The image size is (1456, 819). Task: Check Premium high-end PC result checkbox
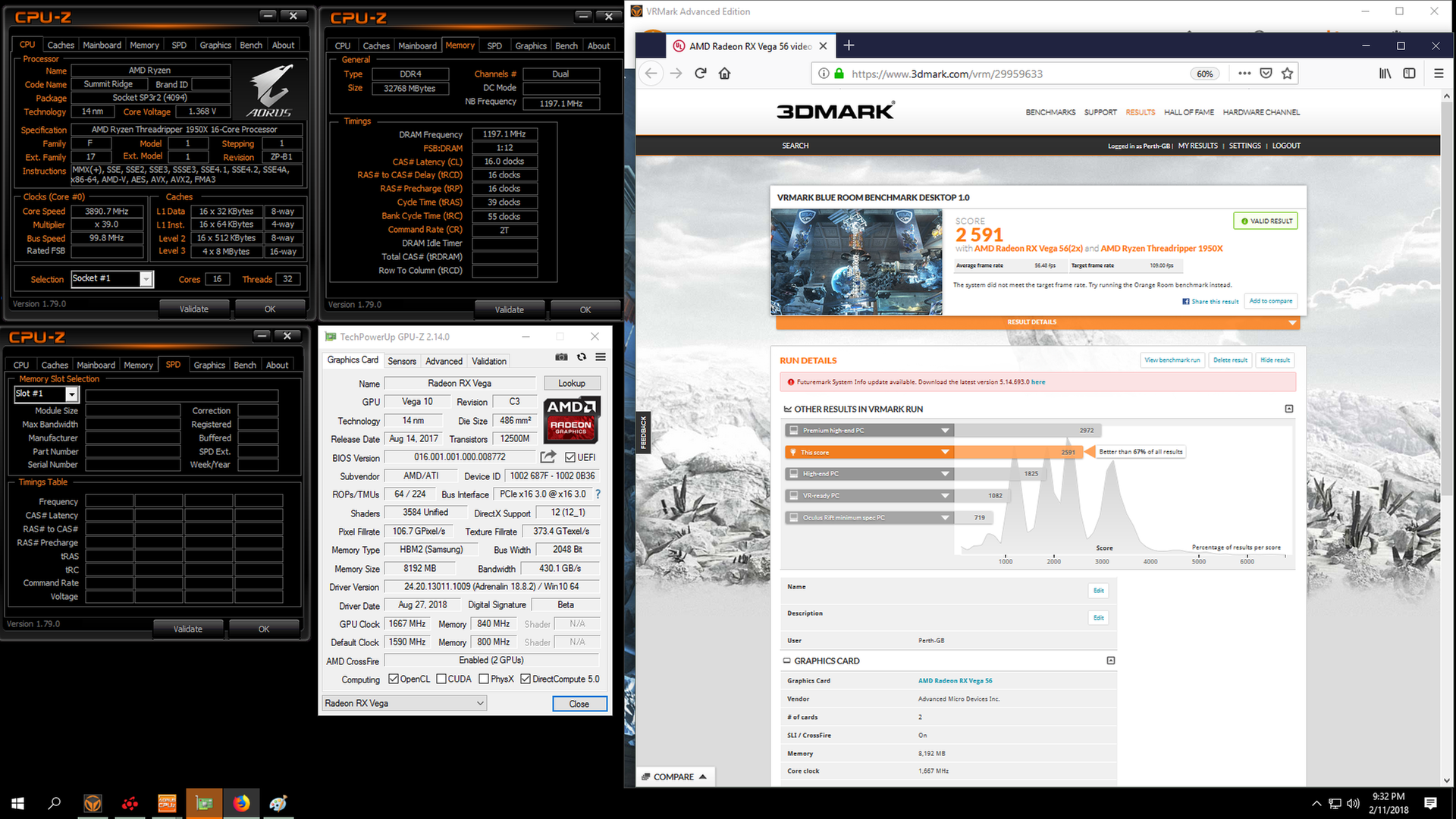coord(794,430)
